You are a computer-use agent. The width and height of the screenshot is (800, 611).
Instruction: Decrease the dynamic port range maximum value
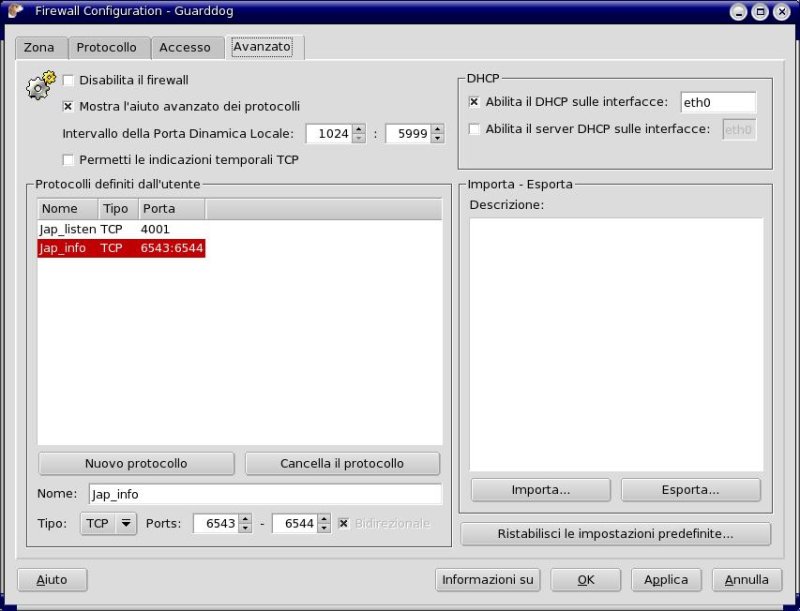(437, 139)
